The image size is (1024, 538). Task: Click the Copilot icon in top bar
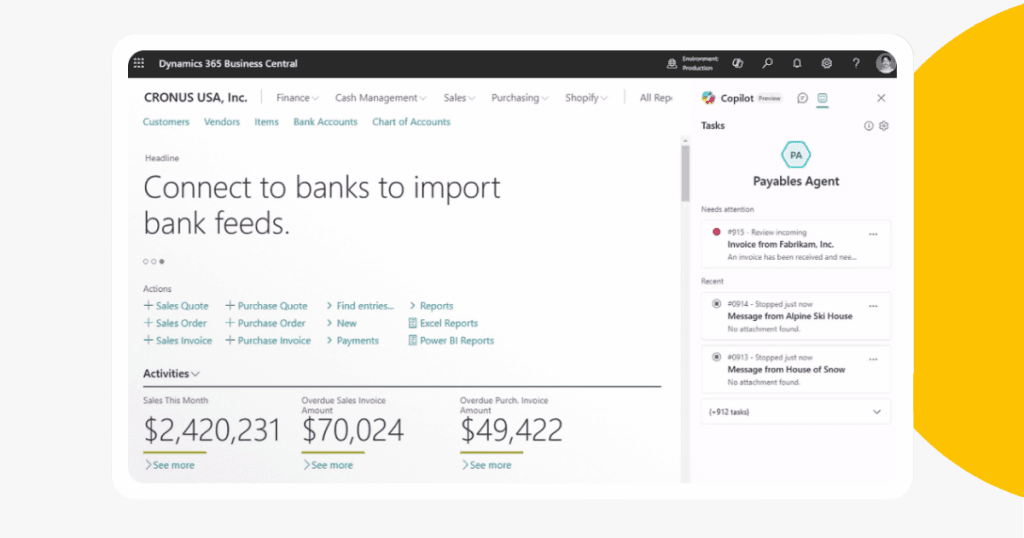click(x=737, y=63)
